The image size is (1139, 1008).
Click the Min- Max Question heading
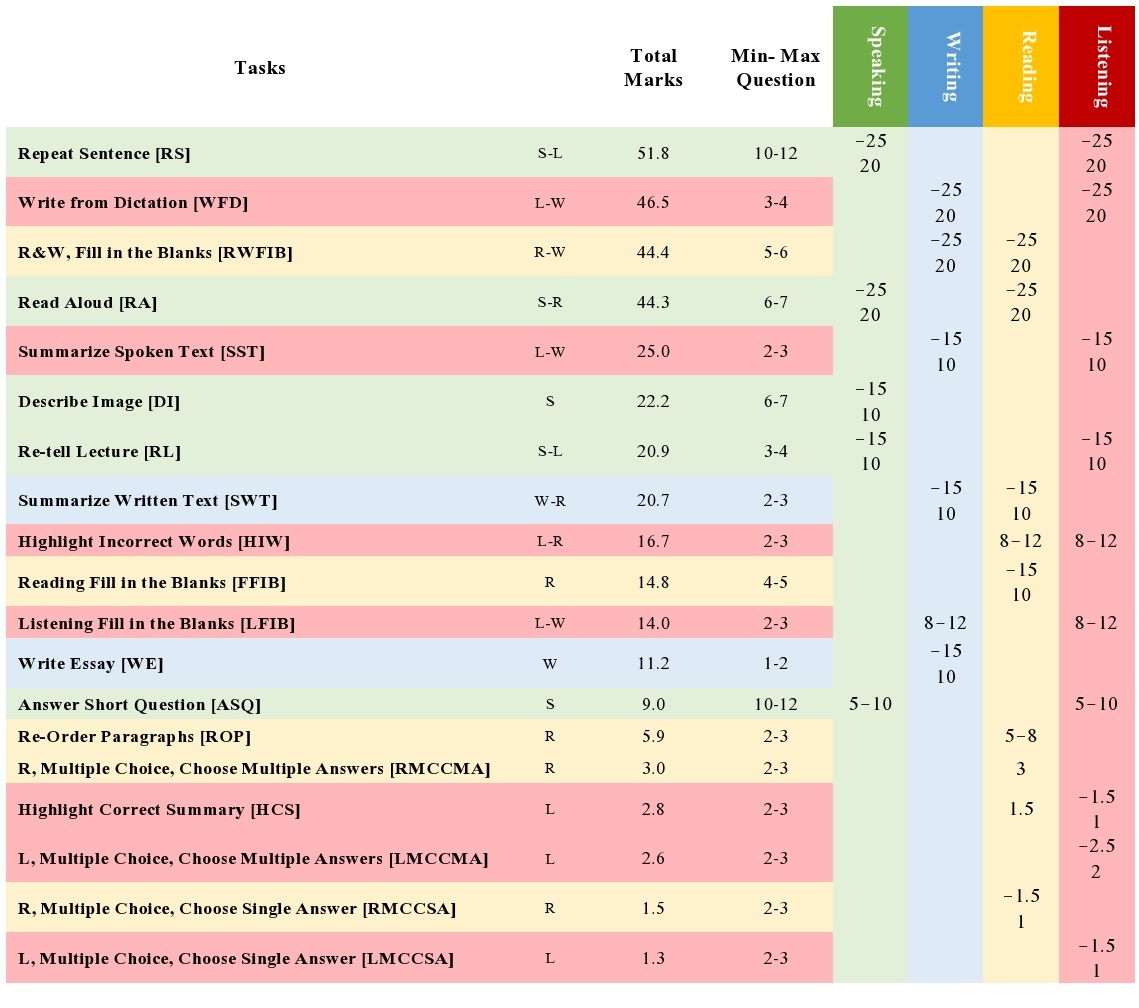pos(775,68)
